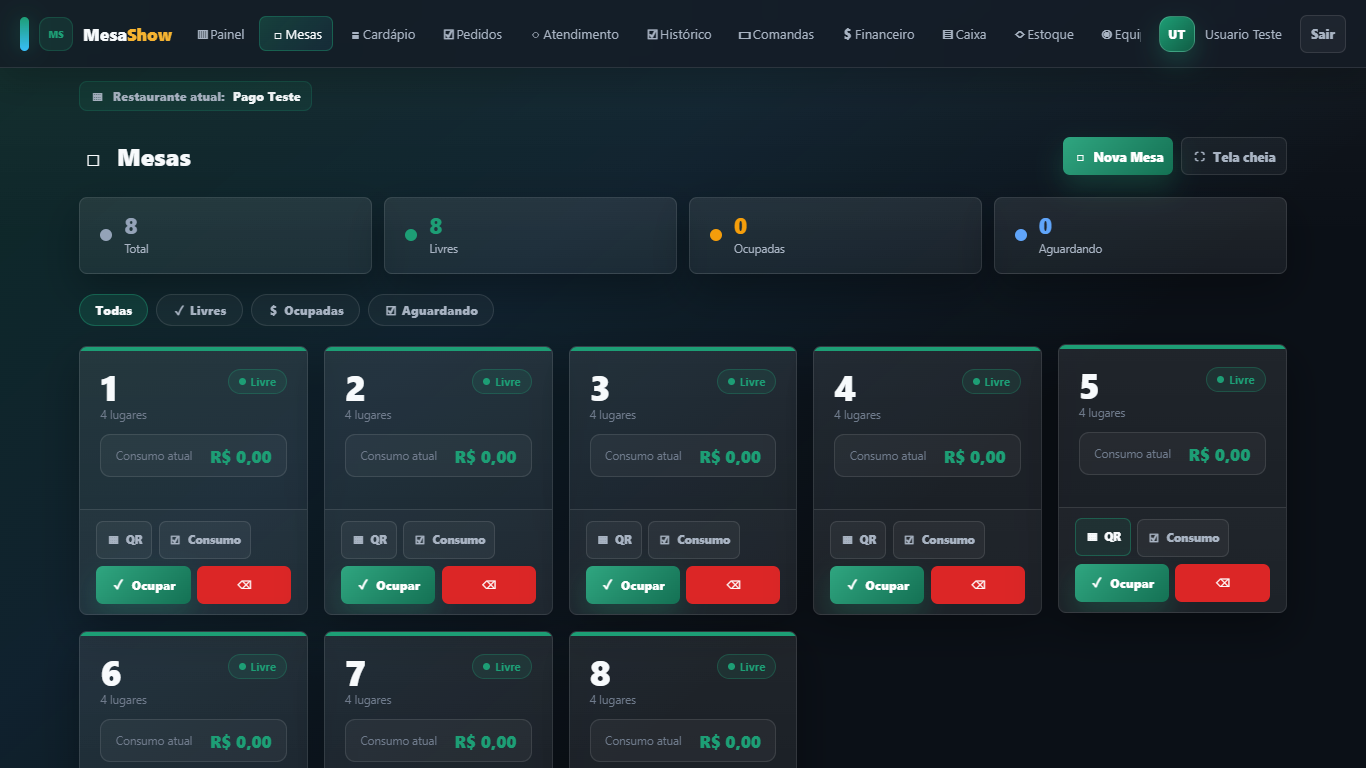Click Consumo atual box of table 7

coord(438,741)
